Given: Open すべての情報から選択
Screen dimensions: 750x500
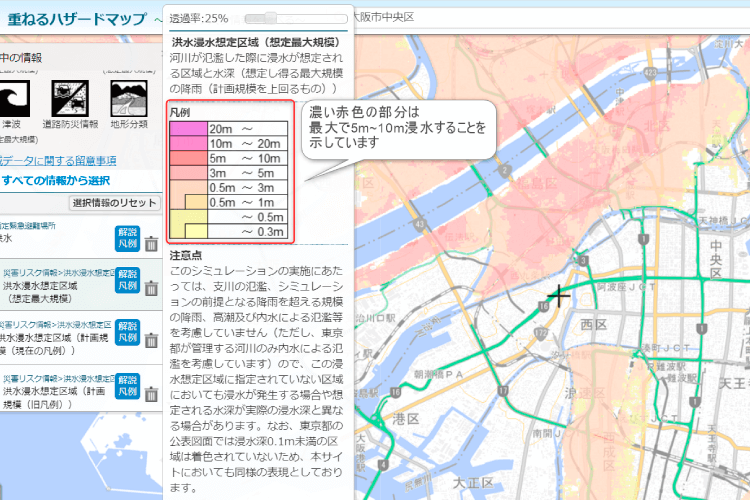Looking at the screenshot, I should 55,180.
